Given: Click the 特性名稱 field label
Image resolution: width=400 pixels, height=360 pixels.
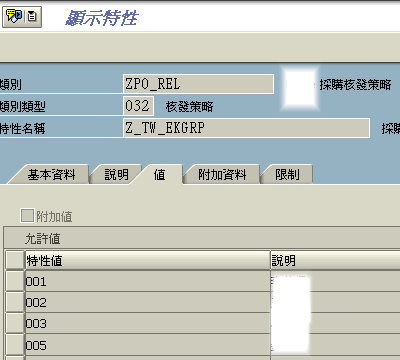Looking at the screenshot, I should [x=22, y=129].
